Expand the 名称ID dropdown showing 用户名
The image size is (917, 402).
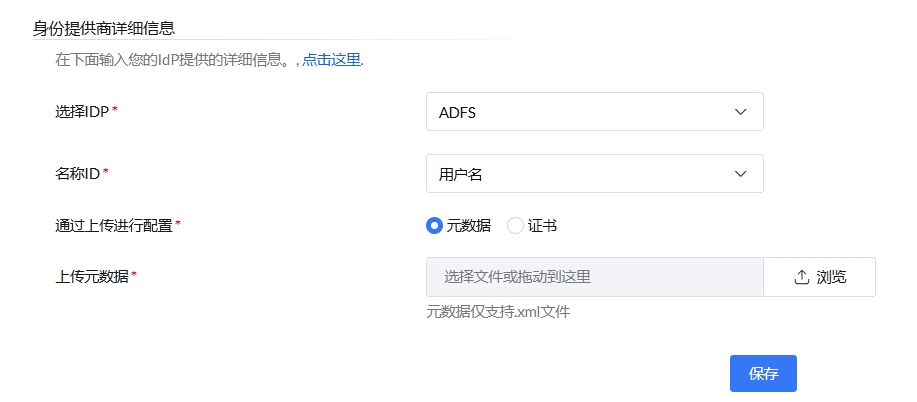594,174
